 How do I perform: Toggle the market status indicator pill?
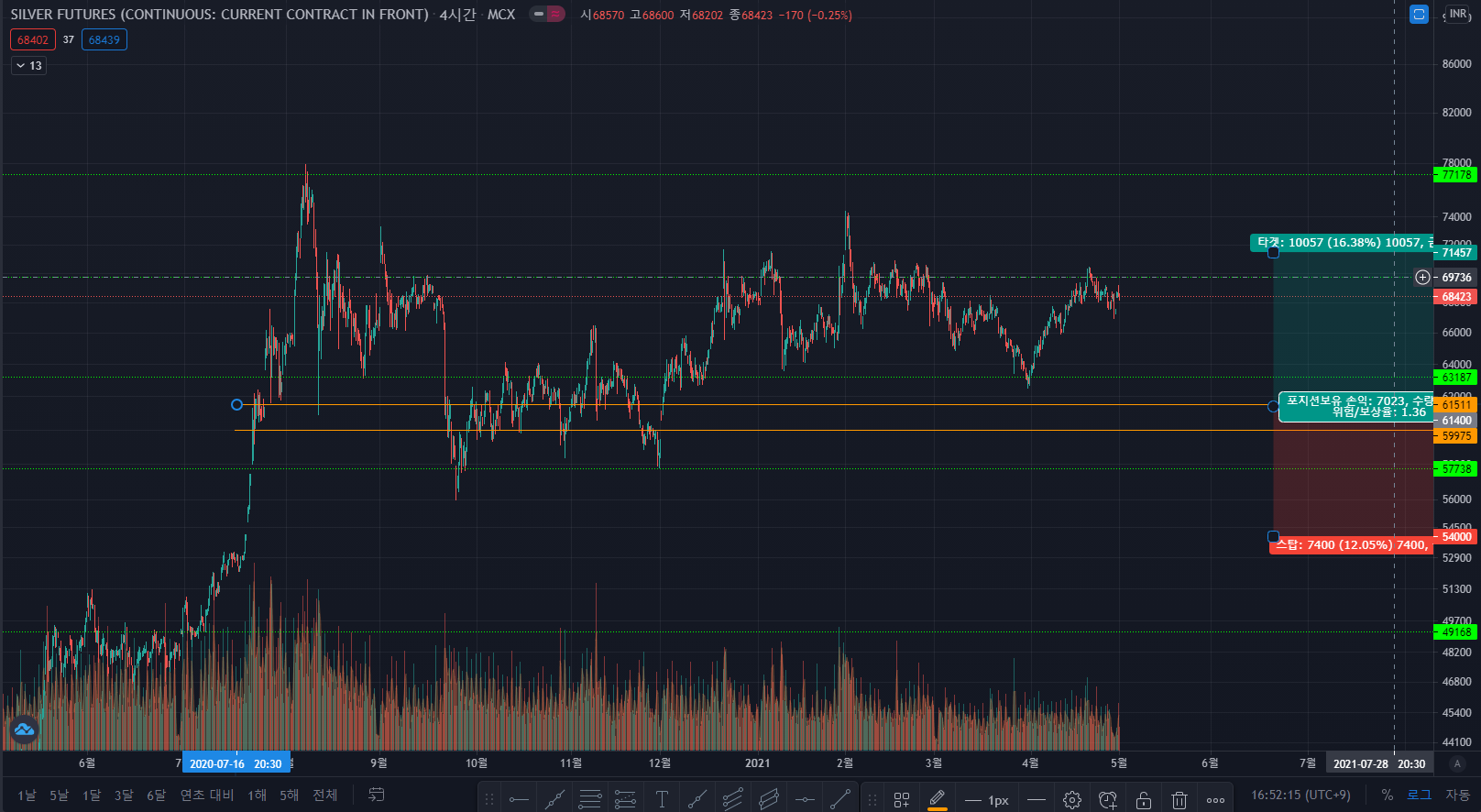tap(547, 14)
